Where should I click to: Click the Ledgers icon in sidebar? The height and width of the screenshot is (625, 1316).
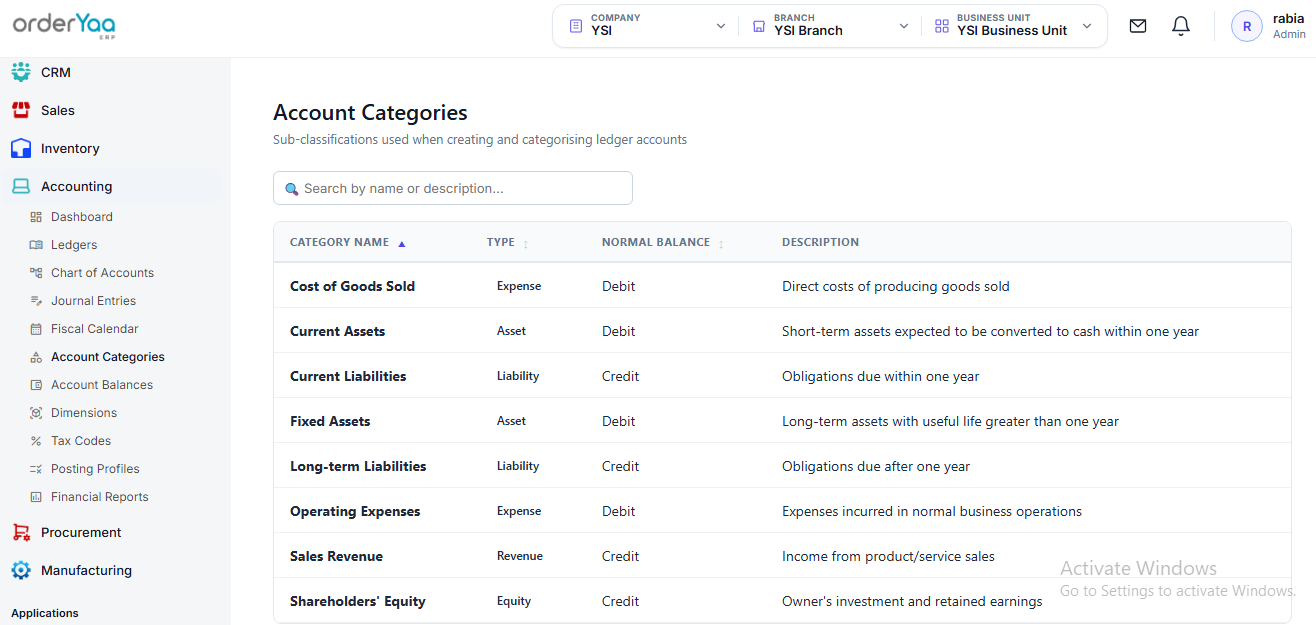click(36, 245)
